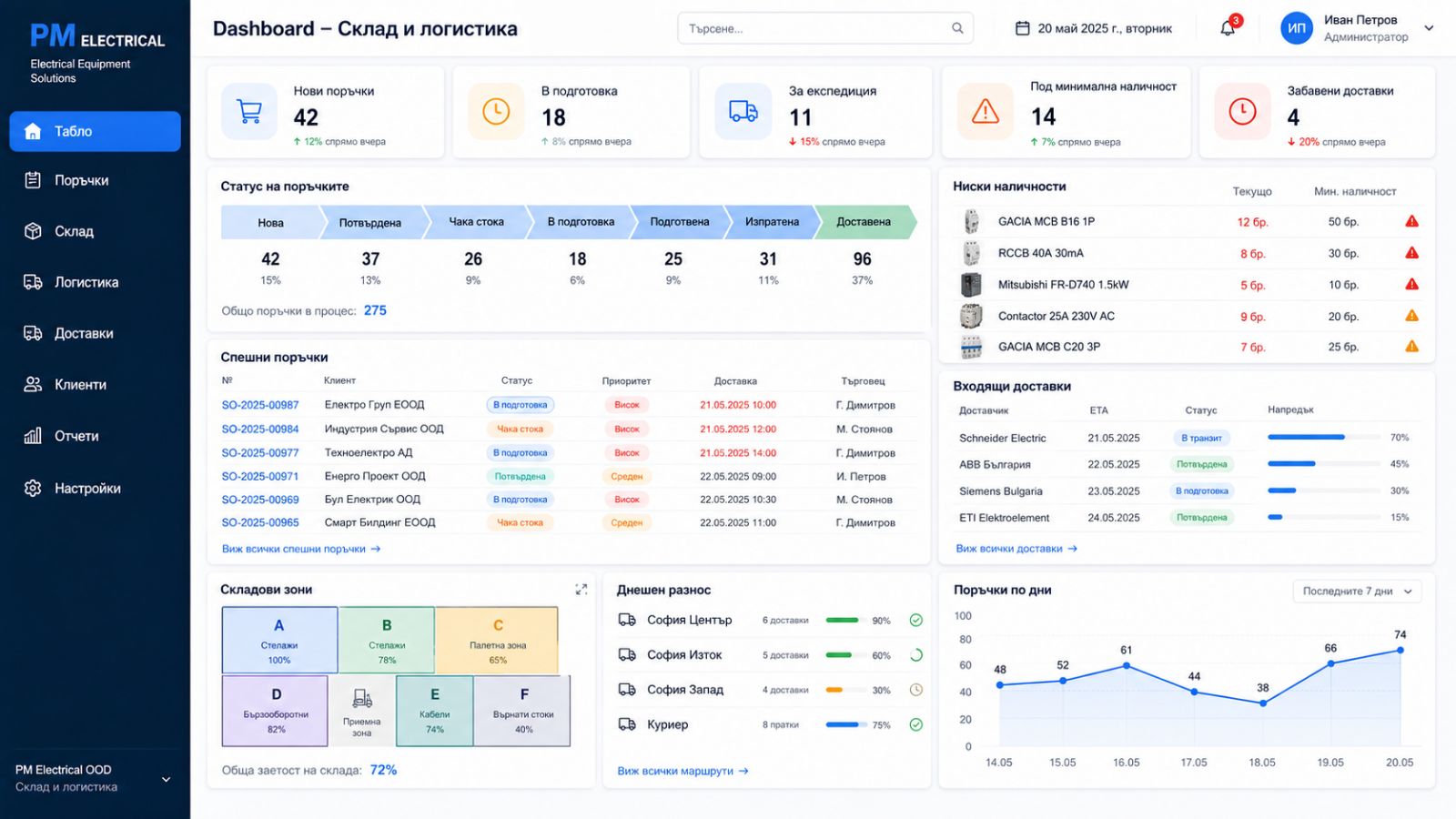
Task: Click the shopping cart icon for Нови поръчки
Action: (x=249, y=111)
